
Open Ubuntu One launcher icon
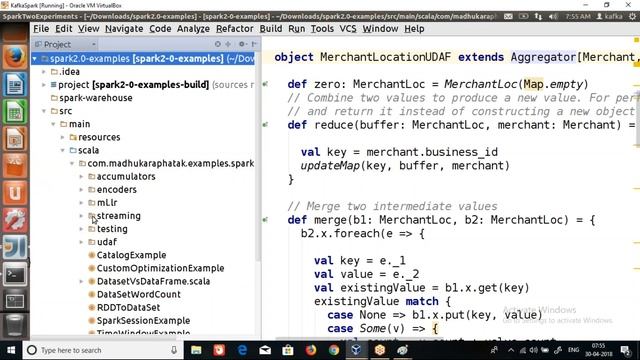tap(15, 193)
